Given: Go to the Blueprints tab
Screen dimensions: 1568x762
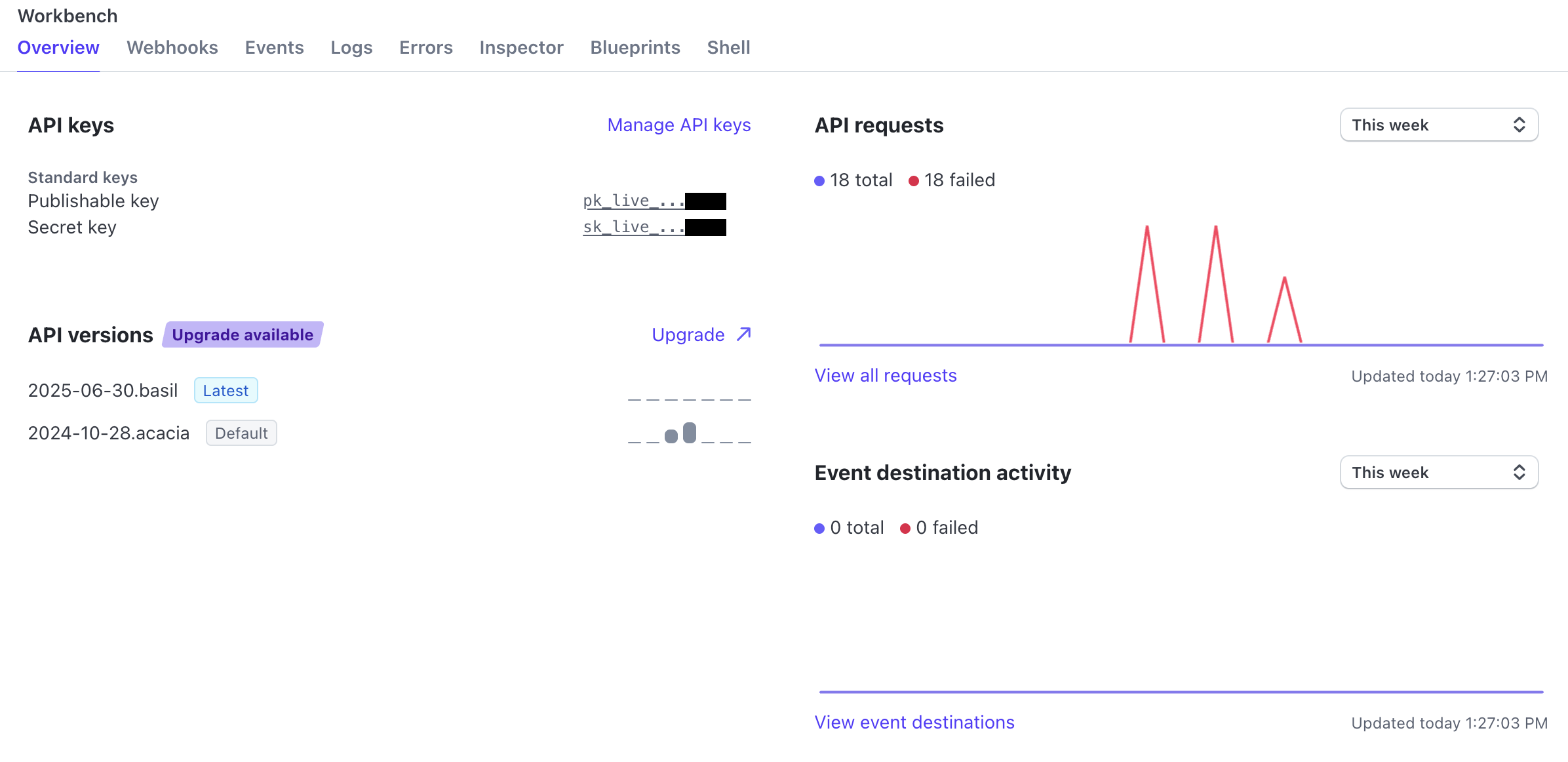Looking at the screenshot, I should point(635,48).
